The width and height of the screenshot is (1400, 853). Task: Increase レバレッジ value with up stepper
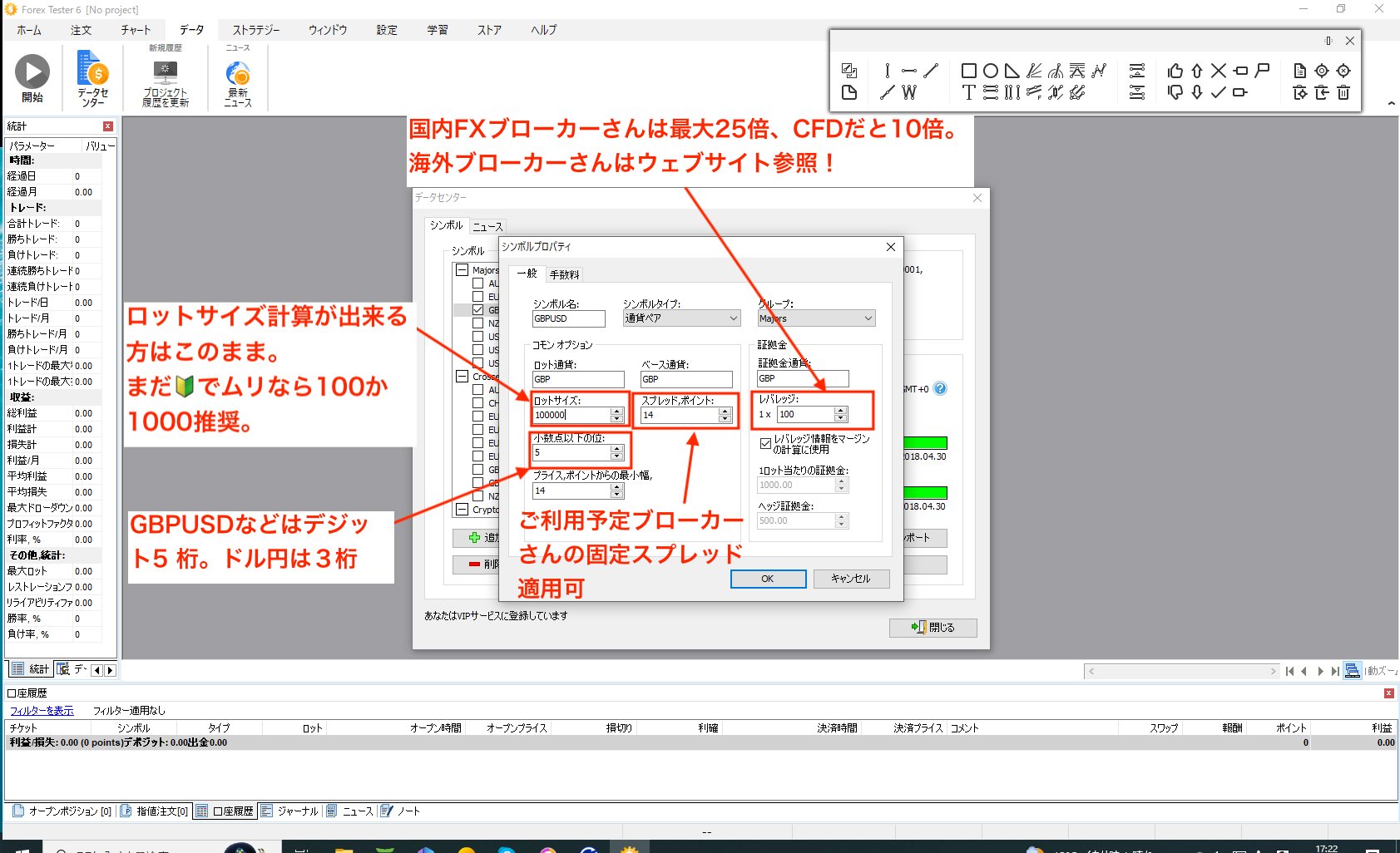(840, 410)
